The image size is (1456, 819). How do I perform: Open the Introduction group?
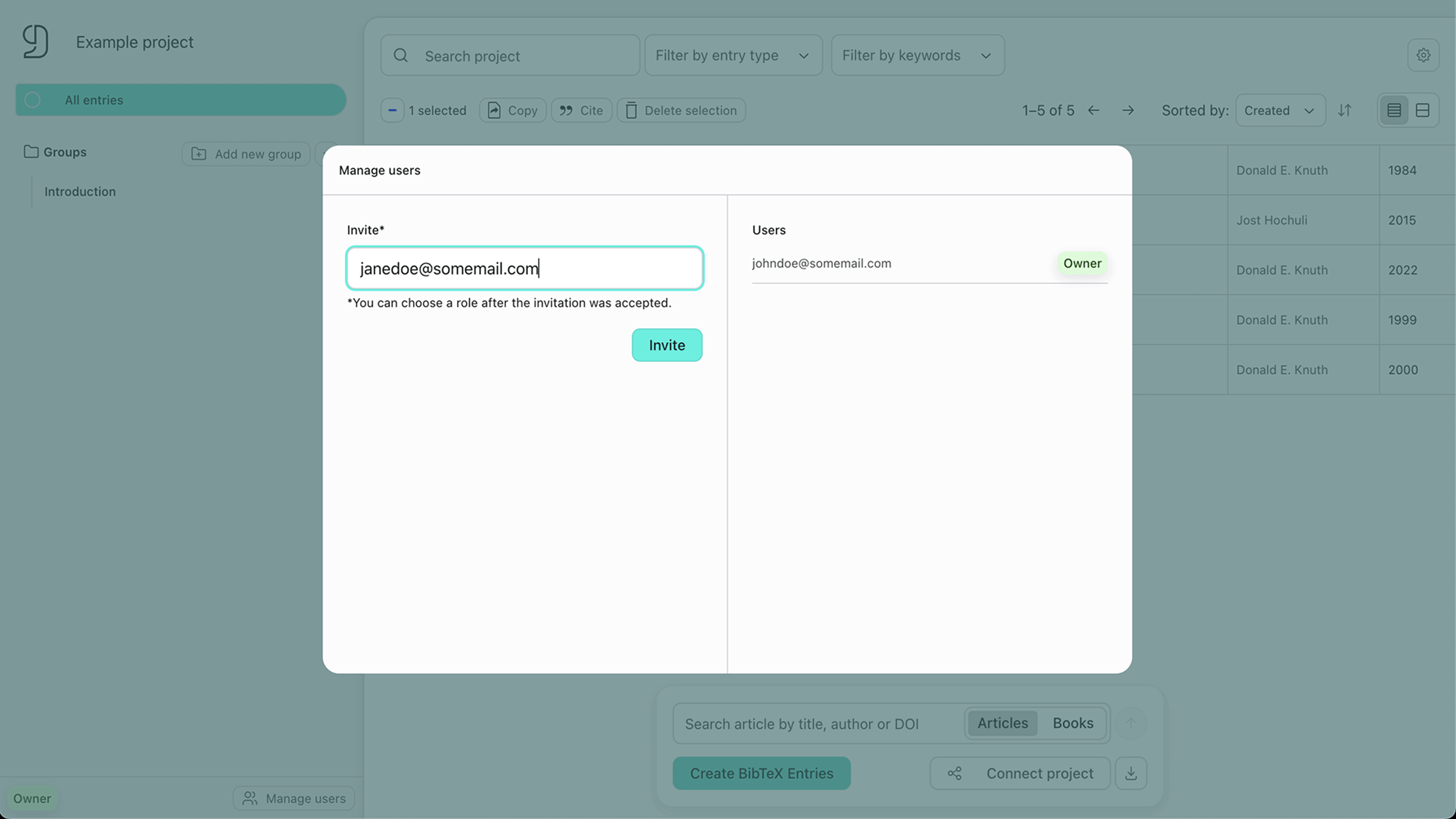[80, 192]
